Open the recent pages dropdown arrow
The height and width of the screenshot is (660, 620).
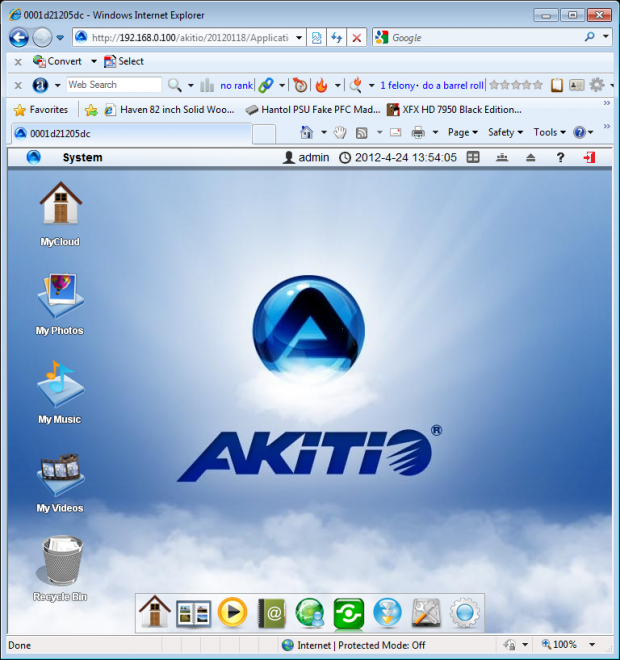pos(60,38)
